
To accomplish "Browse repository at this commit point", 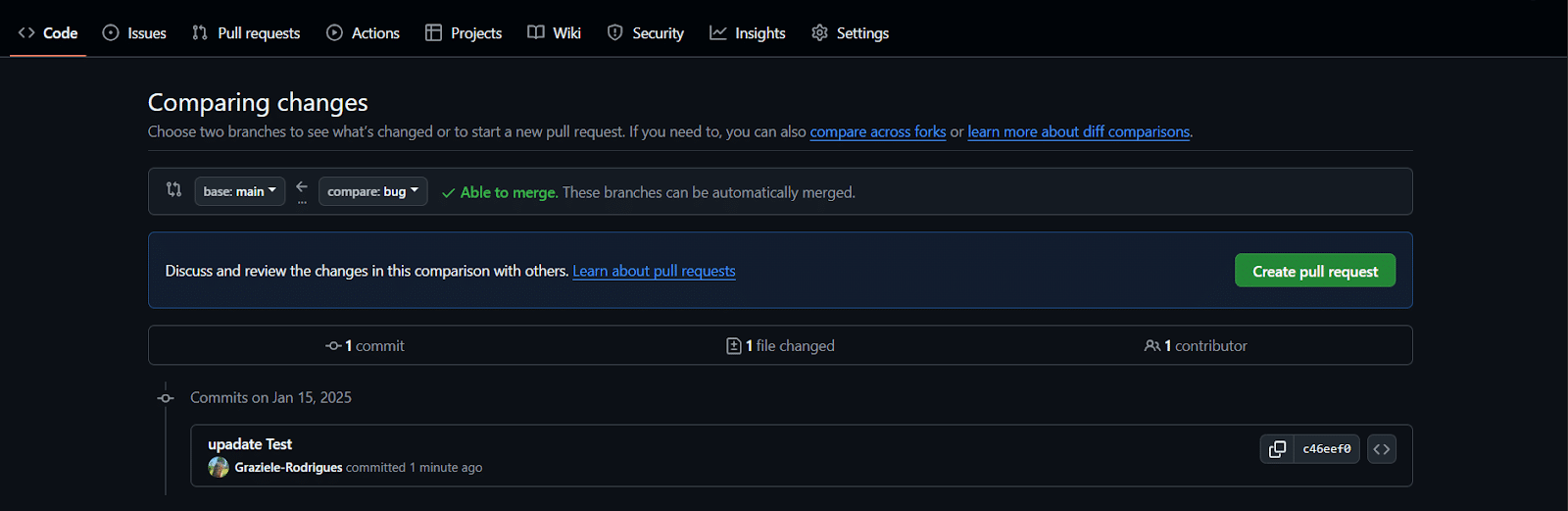I will 1381,449.
